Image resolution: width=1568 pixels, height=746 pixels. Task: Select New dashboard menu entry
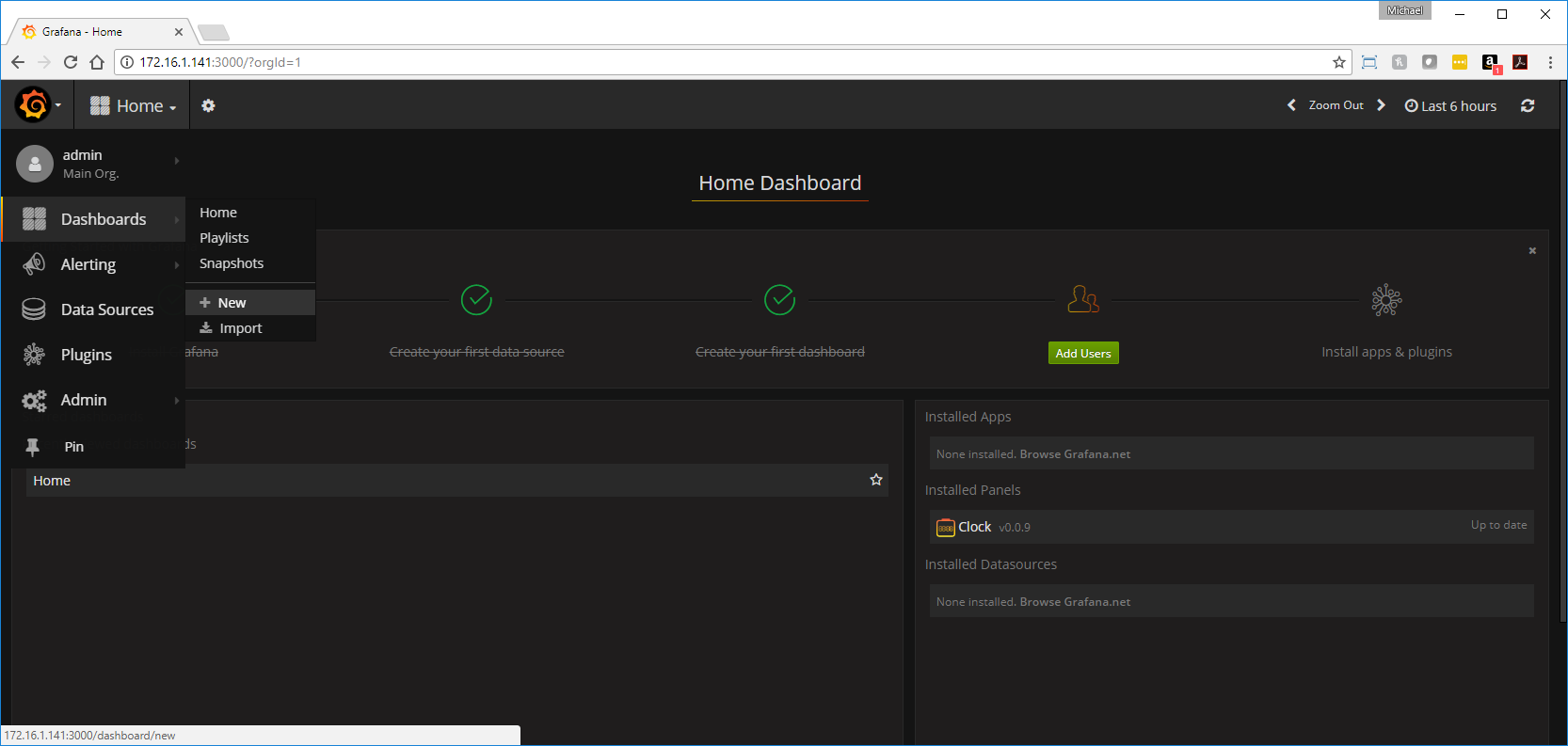point(250,303)
